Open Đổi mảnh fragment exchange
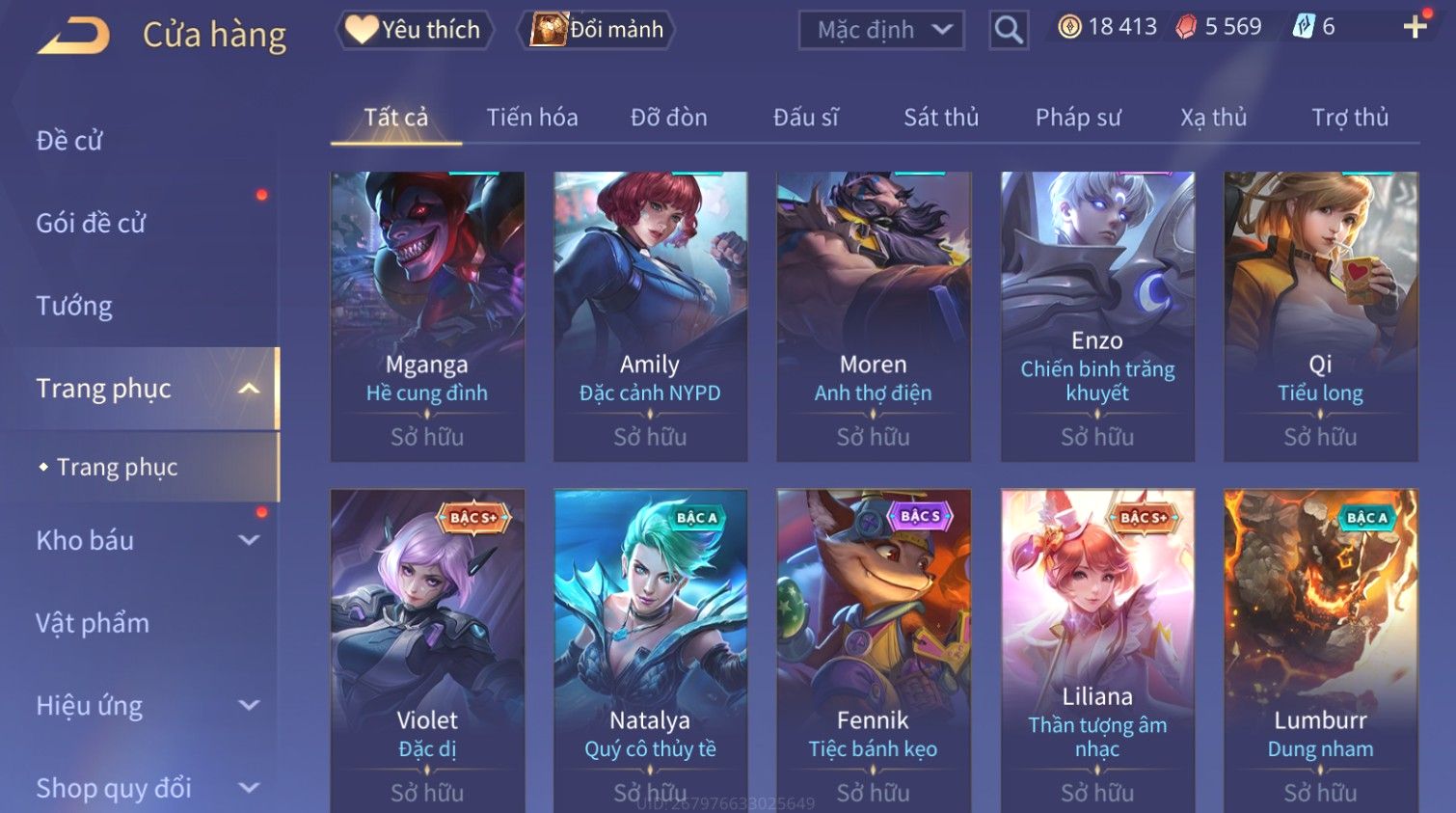The image size is (1456, 813). click(x=596, y=30)
